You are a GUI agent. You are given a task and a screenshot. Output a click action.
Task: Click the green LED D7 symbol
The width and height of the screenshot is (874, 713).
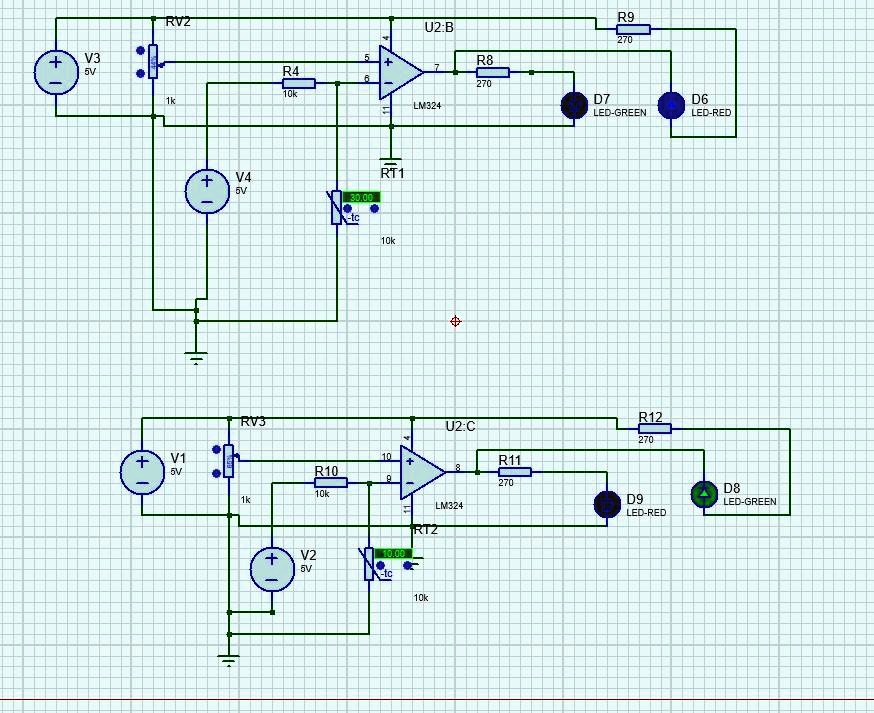point(575,106)
